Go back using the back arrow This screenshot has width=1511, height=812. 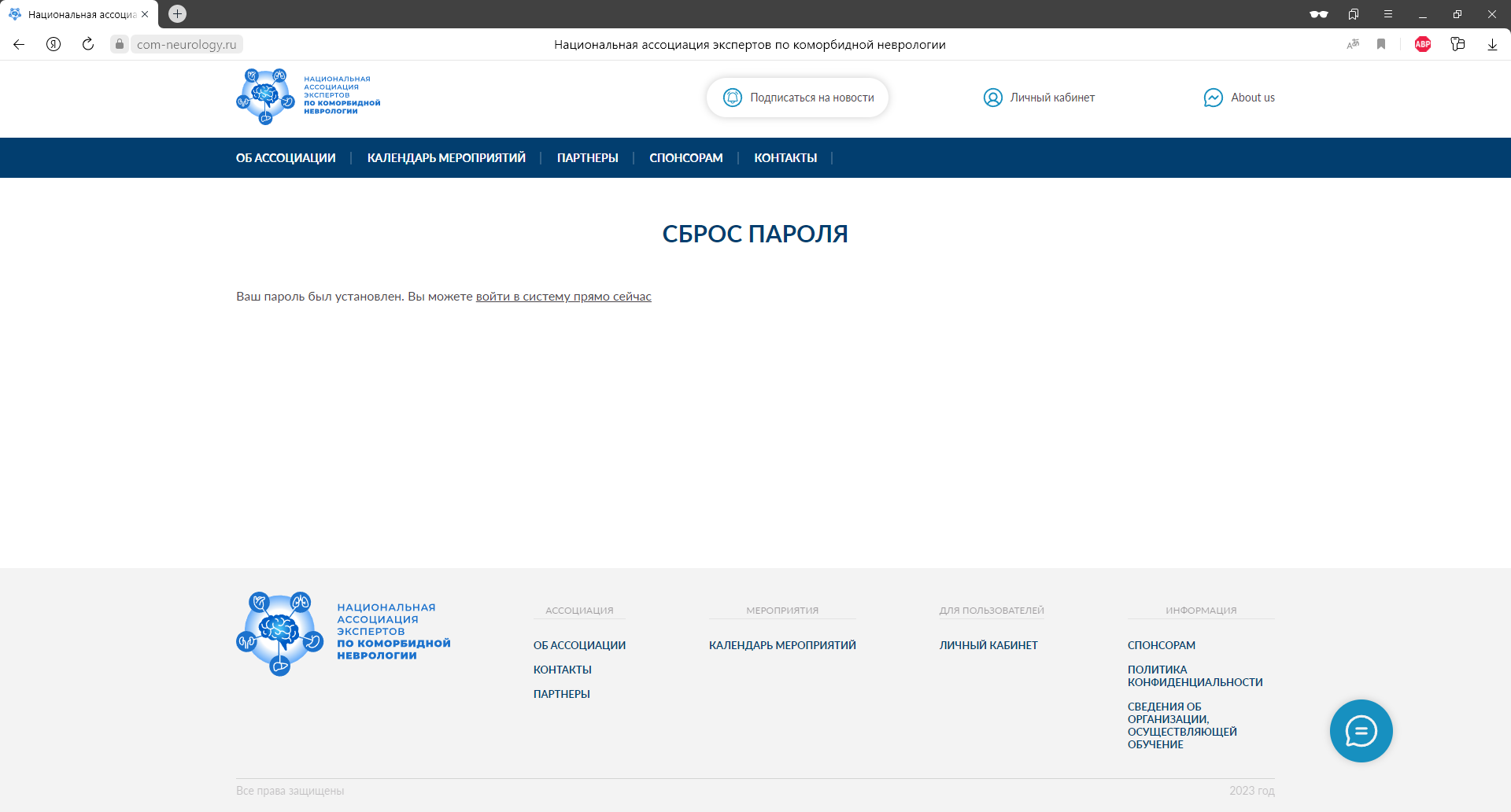pos(19,44)
